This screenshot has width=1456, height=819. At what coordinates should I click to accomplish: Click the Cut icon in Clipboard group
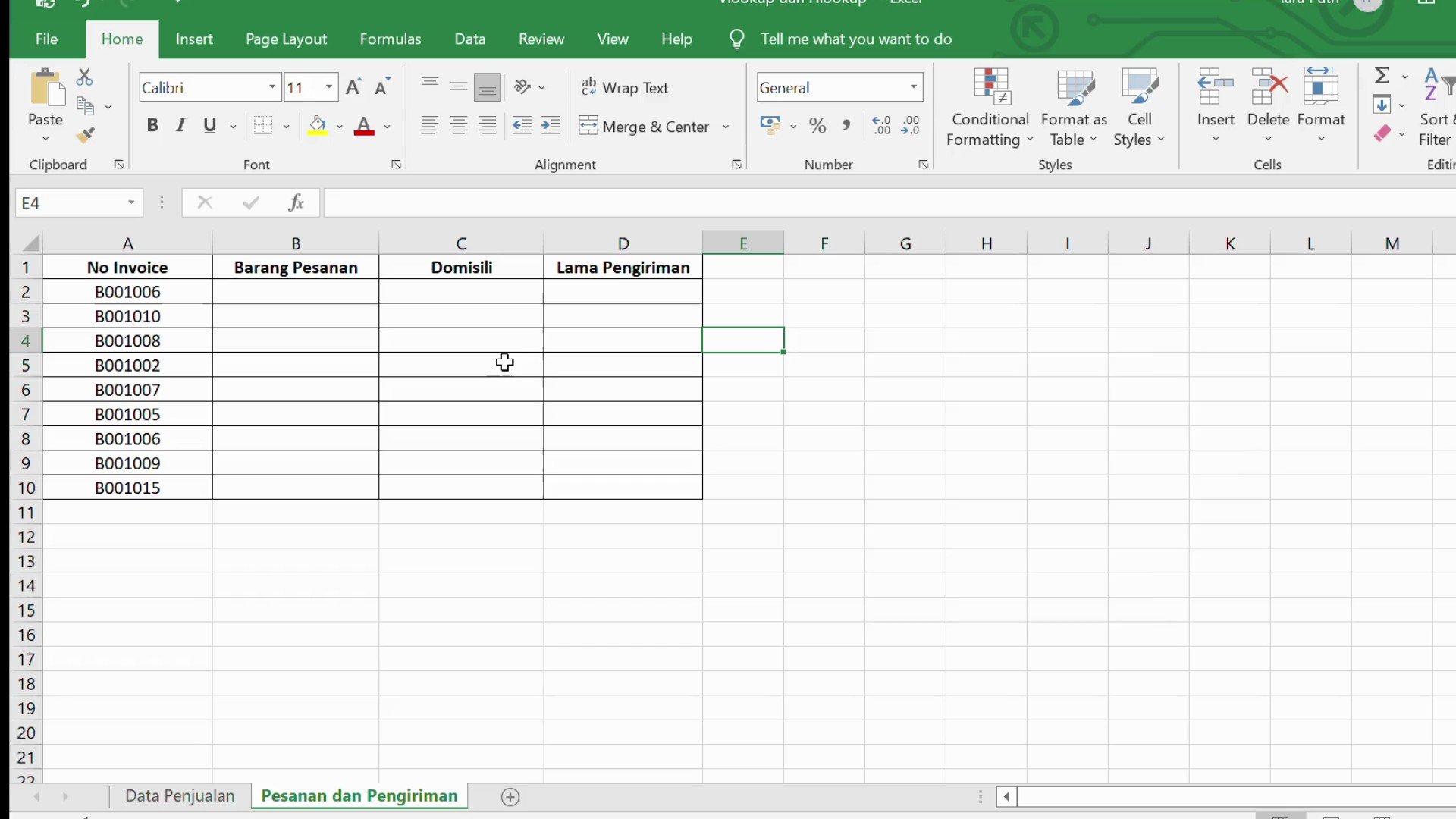click(x=84, y=76)
